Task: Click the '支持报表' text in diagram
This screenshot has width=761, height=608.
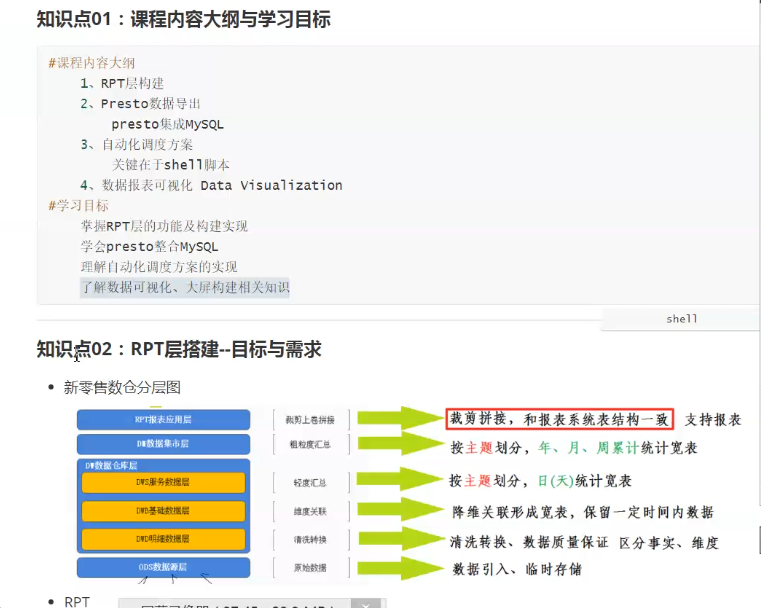Action: pyautogui.click(x=713, y=420)
